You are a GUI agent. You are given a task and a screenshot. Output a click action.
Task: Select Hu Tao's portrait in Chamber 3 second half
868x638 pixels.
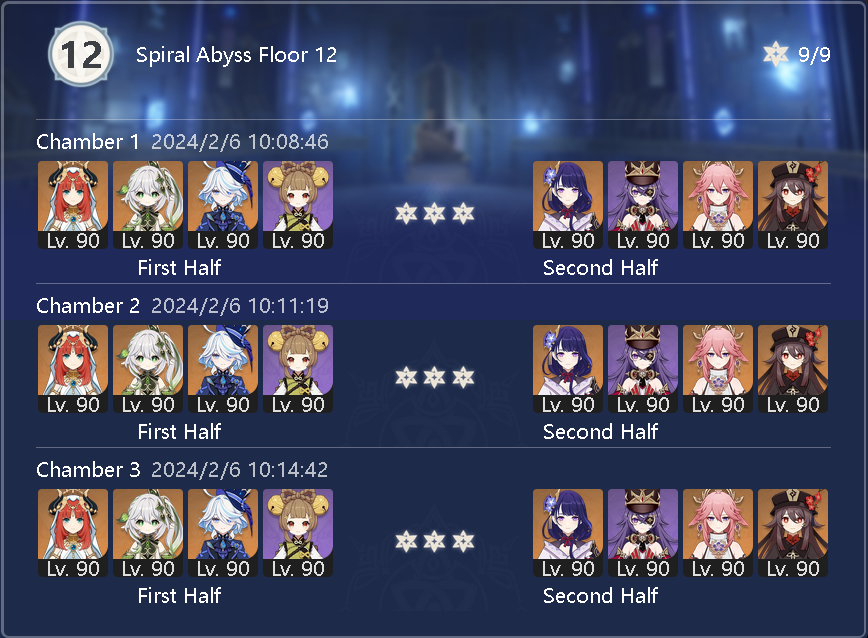coord(793,532)
